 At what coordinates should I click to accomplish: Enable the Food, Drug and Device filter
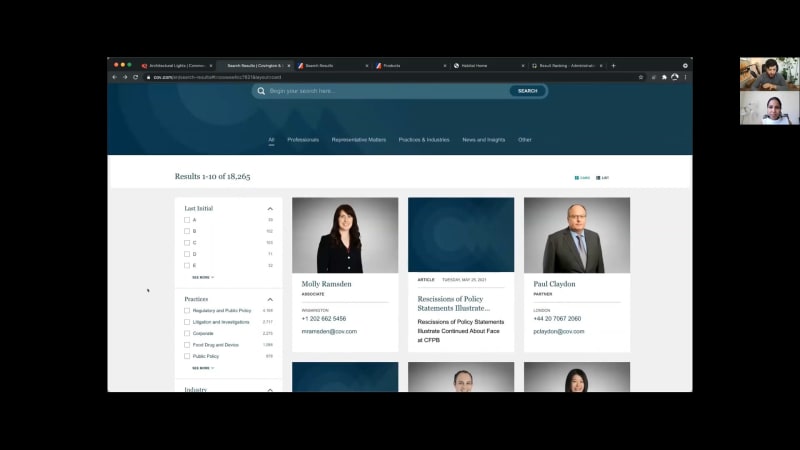(187, 344)
